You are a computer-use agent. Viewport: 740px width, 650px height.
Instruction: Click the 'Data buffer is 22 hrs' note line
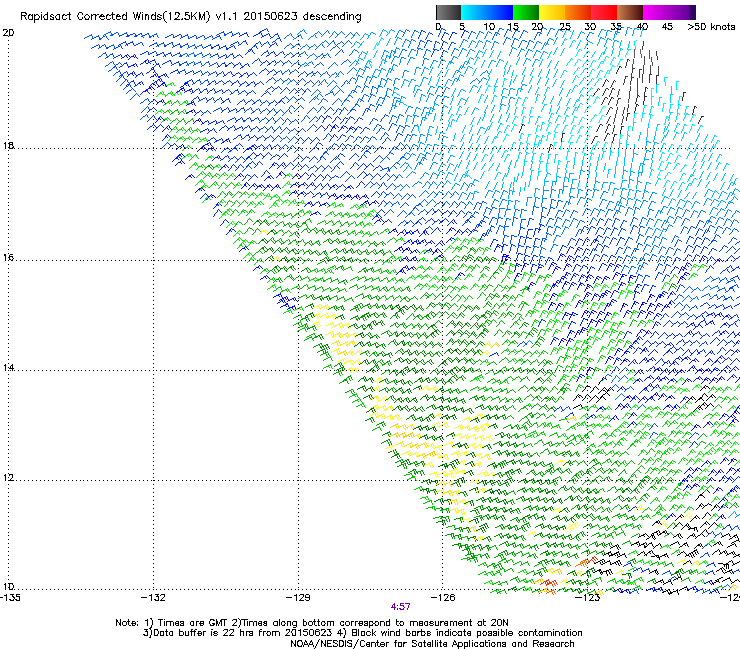[362, 633]
